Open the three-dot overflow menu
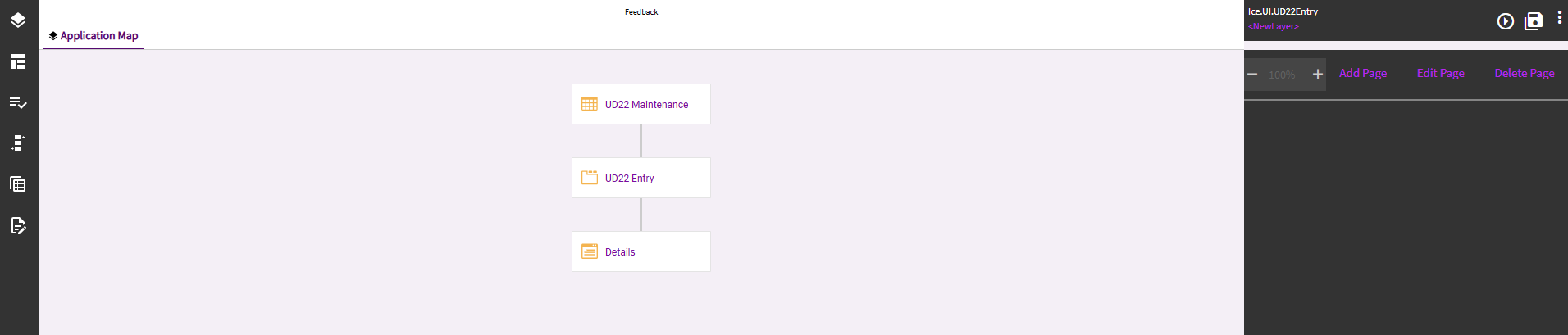This screenshot has width=1568, height=335. pyautogui.click(x=1559, y=18)
